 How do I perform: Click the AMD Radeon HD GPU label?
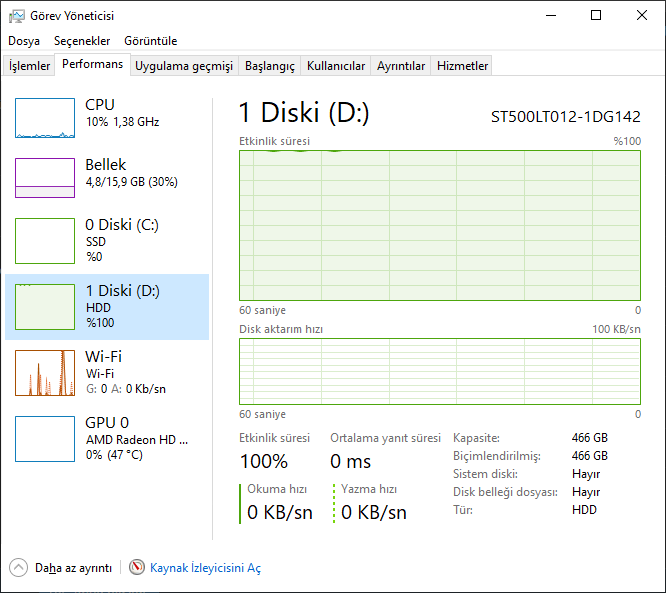tap(137, 440)
